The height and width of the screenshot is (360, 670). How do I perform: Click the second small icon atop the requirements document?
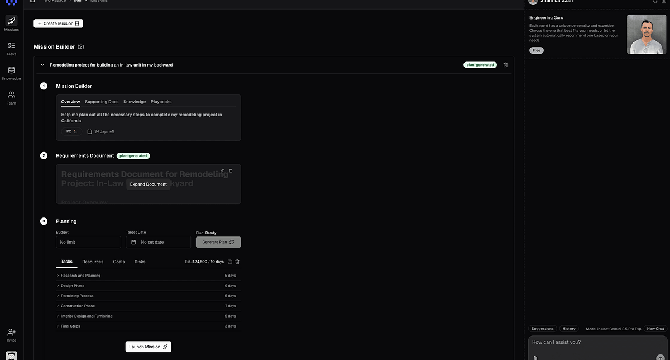(231, 171)
